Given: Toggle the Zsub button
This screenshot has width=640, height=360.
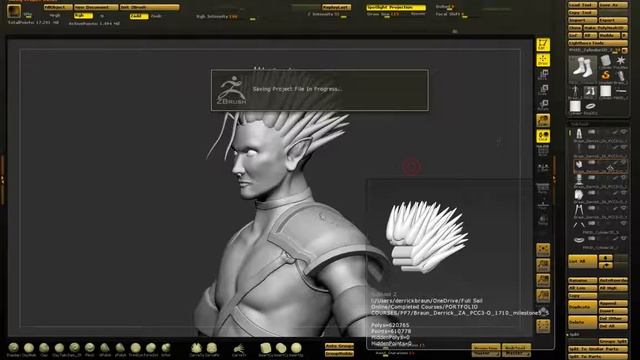Looking at the screenshot, I should [156, 16].
